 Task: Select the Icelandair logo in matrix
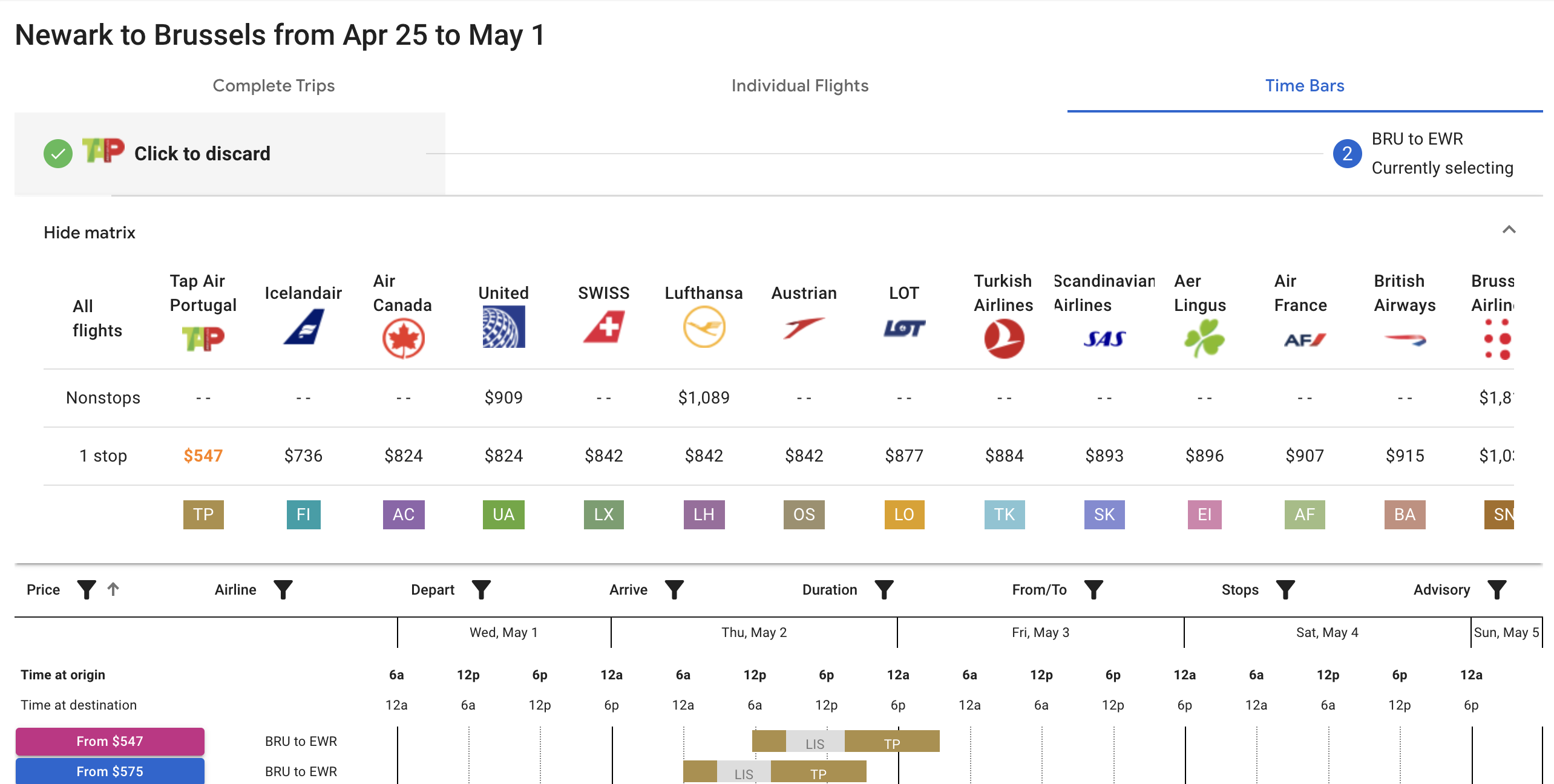[x=303, y=327]
